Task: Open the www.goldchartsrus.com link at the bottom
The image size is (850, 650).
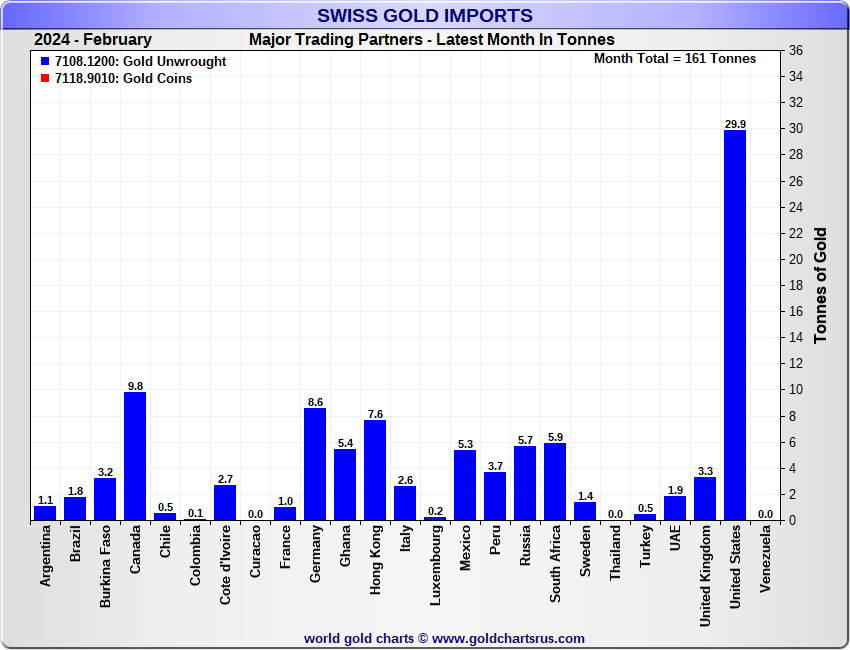Action: (x=508, y=638)
